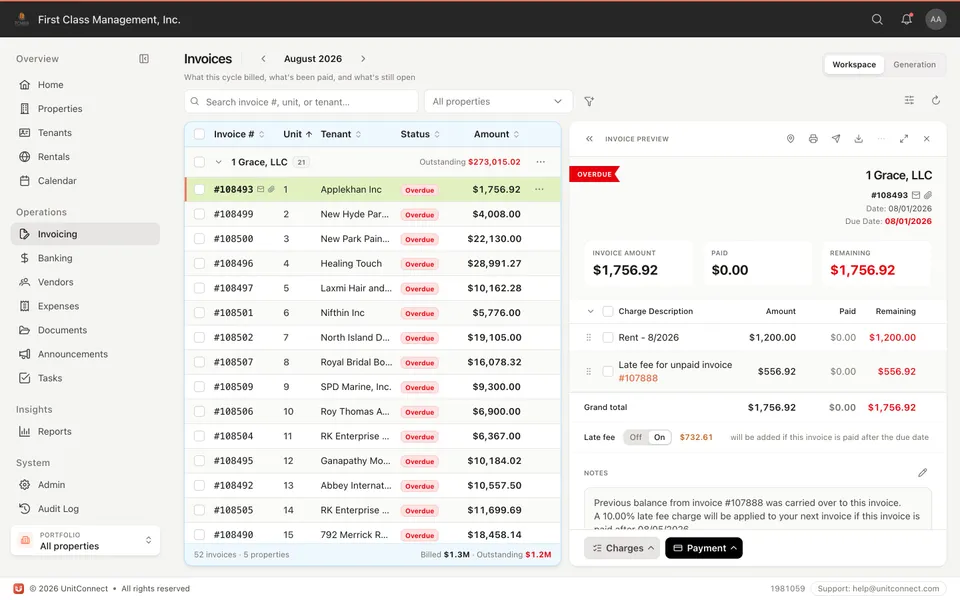This screenshot has width=960, height=600.
Task: Open column settings icon above the table
Action: point(909,100)
